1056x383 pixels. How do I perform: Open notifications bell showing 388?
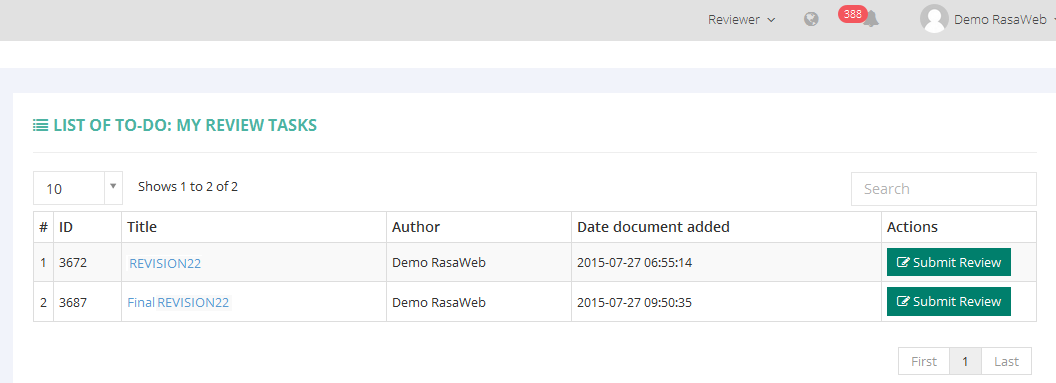point(871,20)
